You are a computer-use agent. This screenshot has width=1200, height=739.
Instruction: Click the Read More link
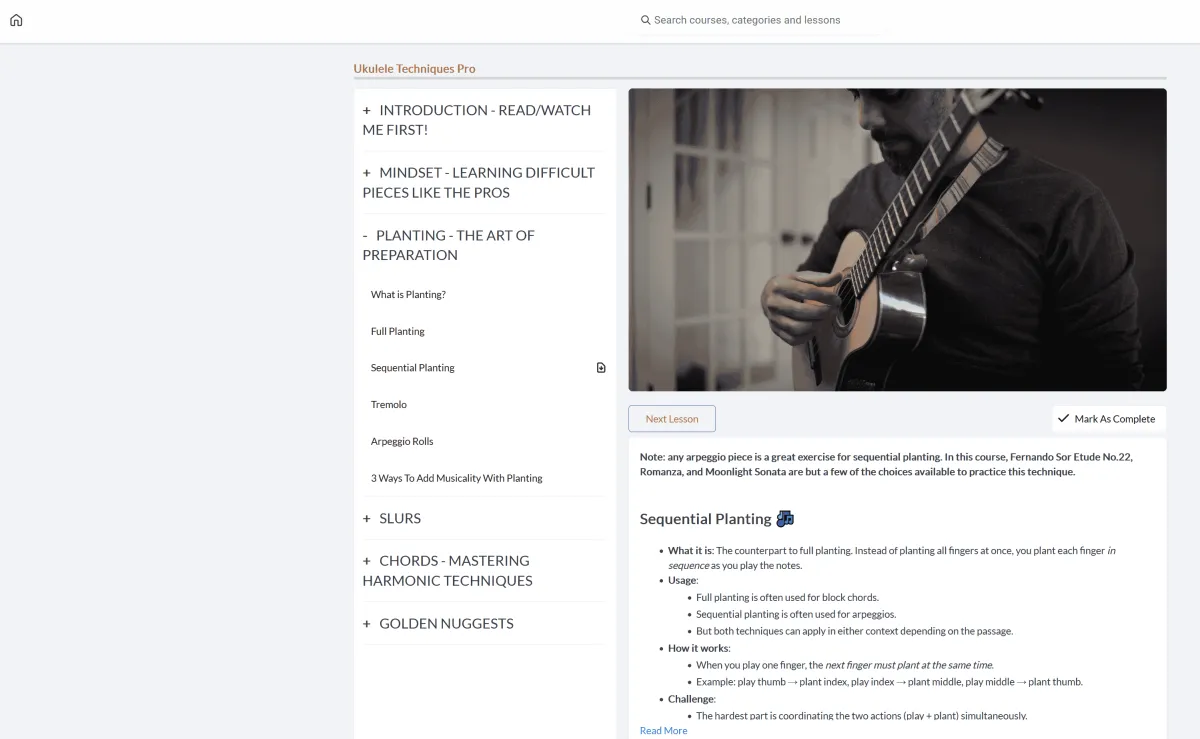click(x=664, y=731)
